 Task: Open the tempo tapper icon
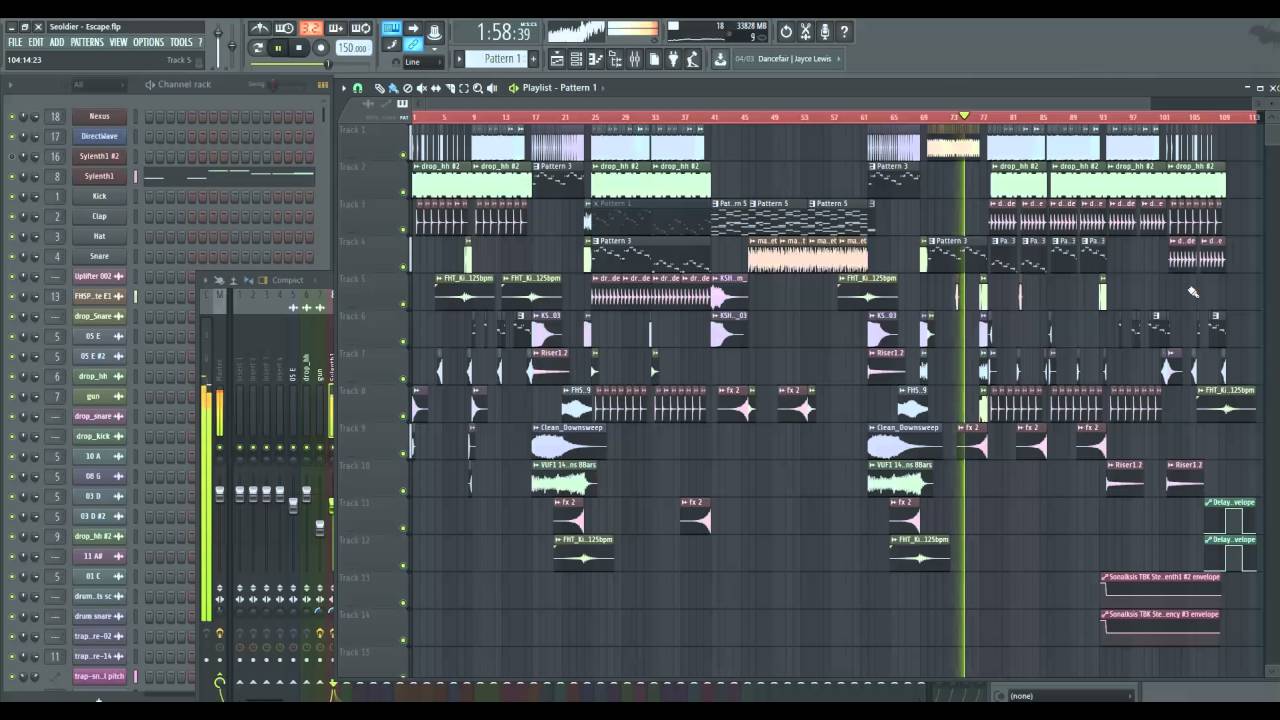click(x=692, y=60)
